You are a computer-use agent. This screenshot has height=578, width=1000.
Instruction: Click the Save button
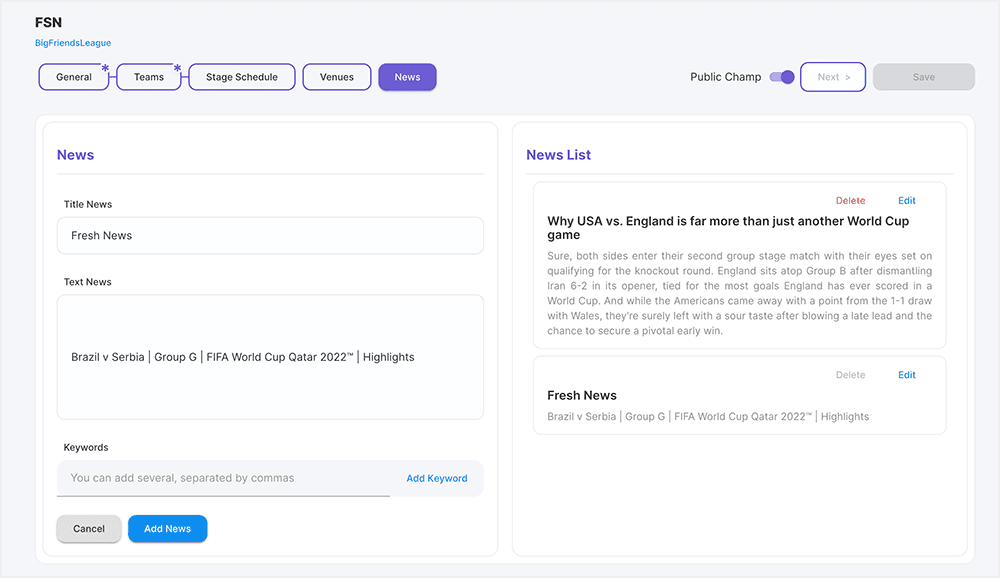[x=923, y=77]
